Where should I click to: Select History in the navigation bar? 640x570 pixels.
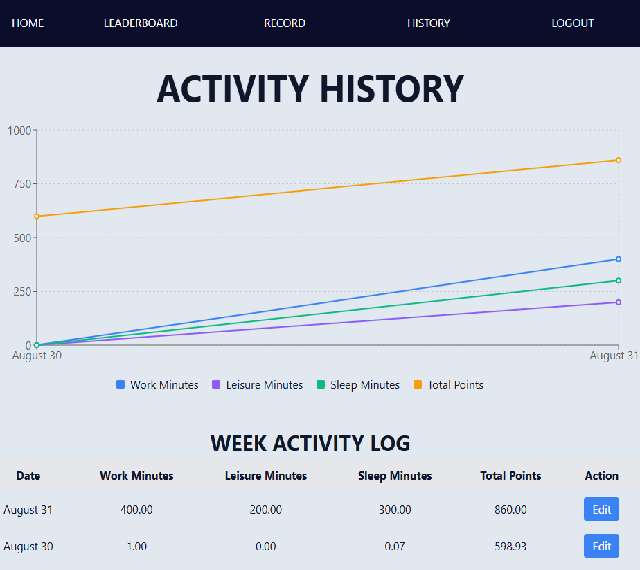[428, 23]
